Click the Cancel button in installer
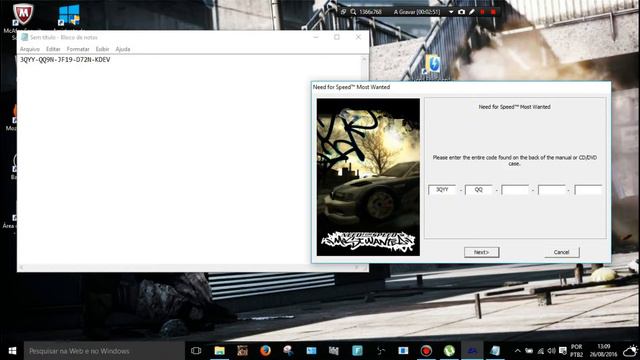640x360 pixels. [562, 252]
